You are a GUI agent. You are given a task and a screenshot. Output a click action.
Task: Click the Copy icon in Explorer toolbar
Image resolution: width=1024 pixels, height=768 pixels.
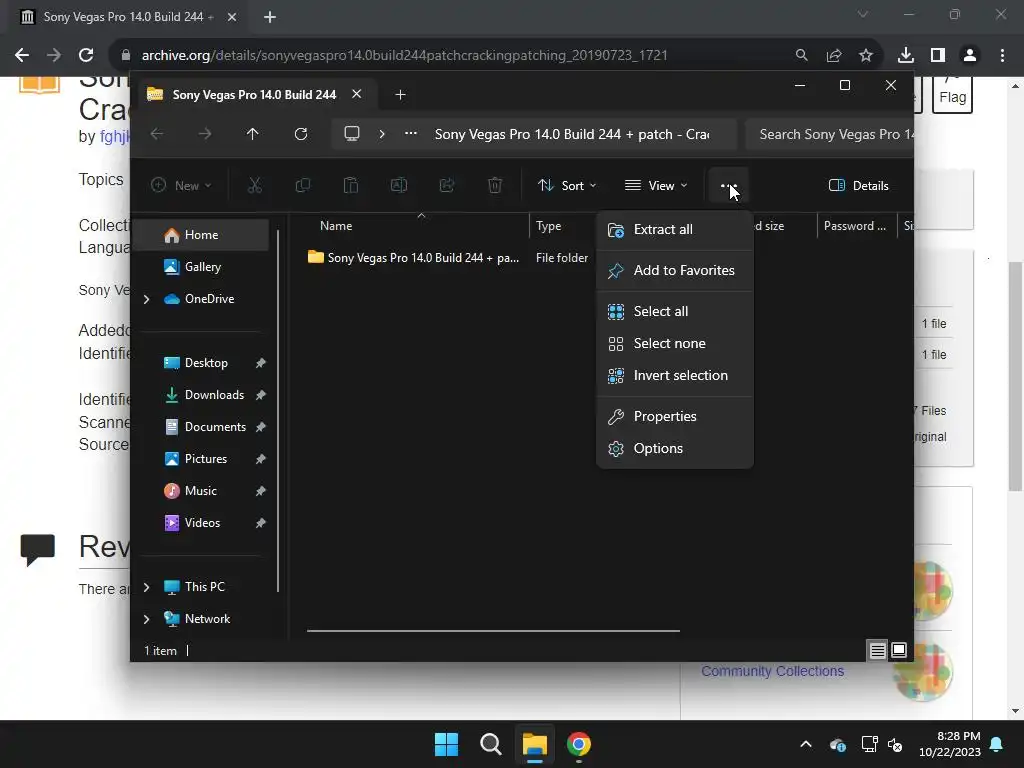(x=302, y=185)
